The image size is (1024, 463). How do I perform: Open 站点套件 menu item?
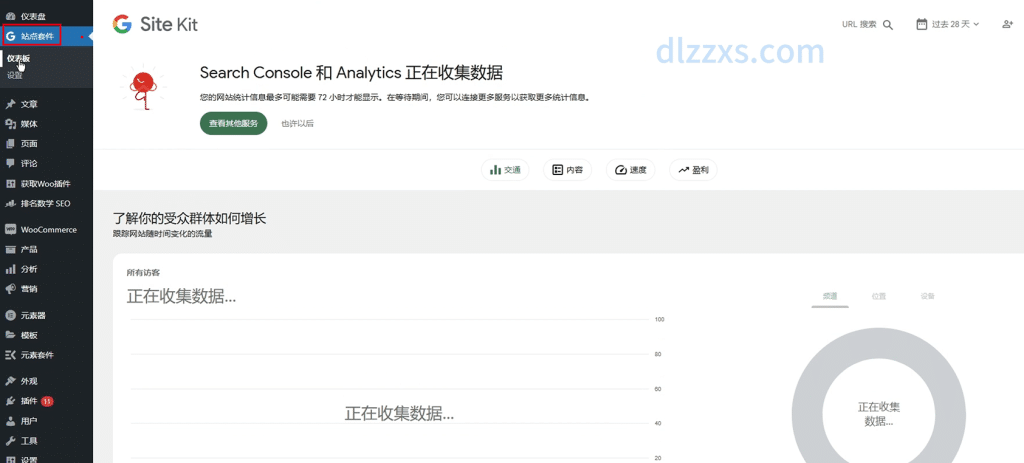[x=46, y=37]
